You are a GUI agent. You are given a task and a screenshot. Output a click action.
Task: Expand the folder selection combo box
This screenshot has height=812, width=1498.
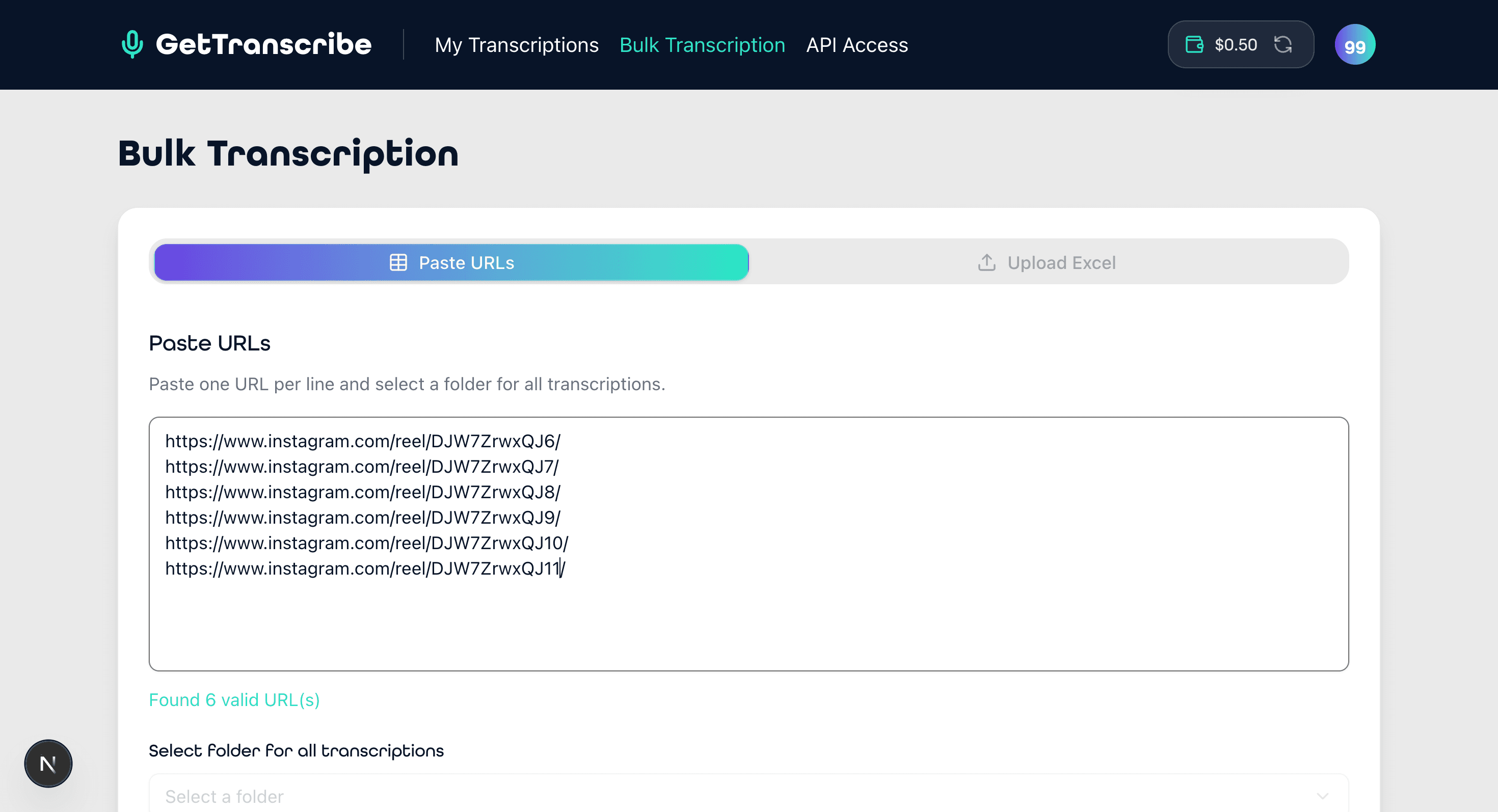tap(748, 795)
